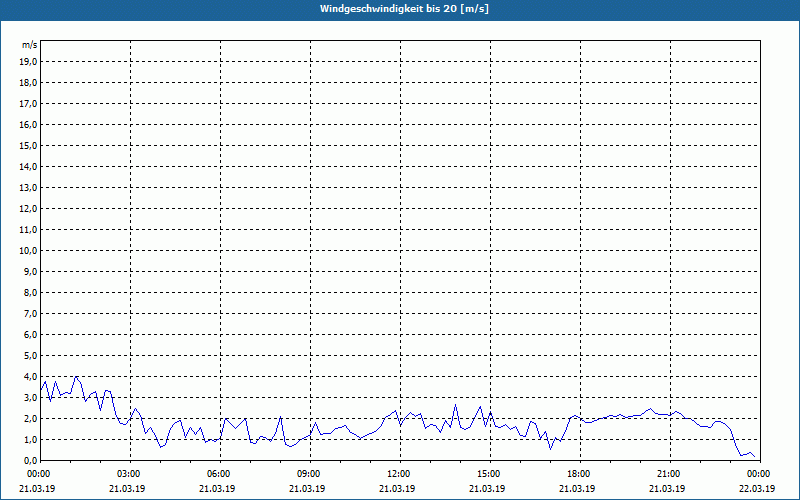
Task: Click the 18:00 time axis label
Action: (x=581, y=474)
